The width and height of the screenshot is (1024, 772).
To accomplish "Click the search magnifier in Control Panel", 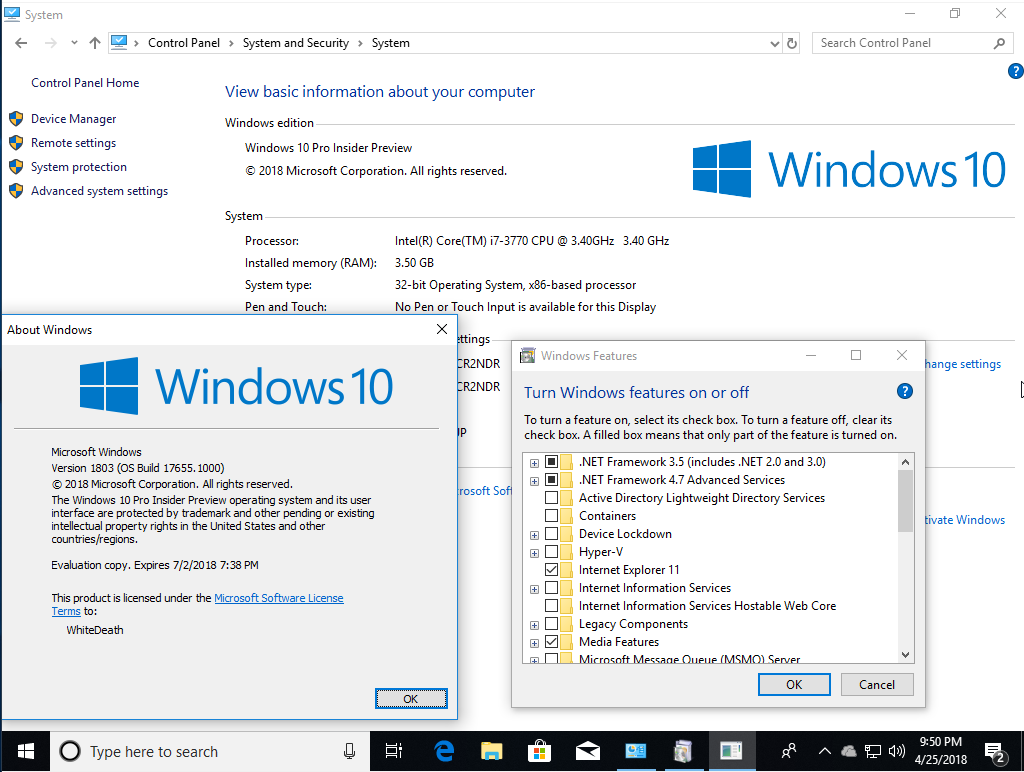I will click(x=999, y=43).
